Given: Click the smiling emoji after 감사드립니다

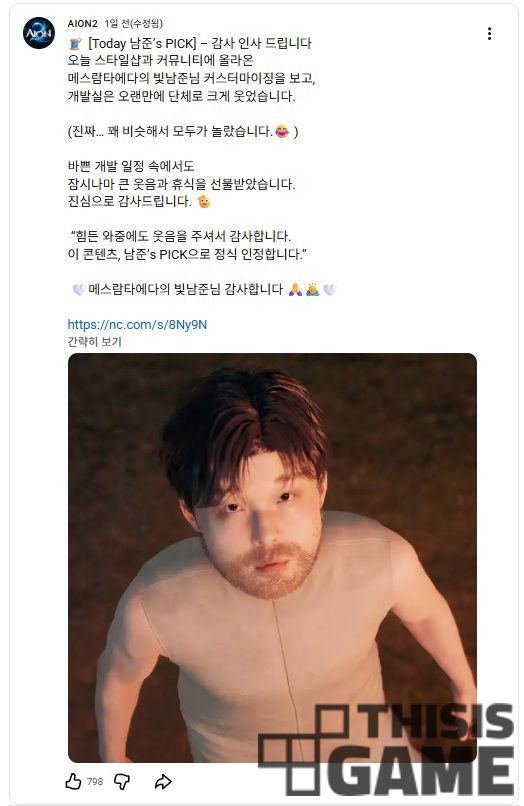Looking at the screenshot, I should tap(204, 202).
